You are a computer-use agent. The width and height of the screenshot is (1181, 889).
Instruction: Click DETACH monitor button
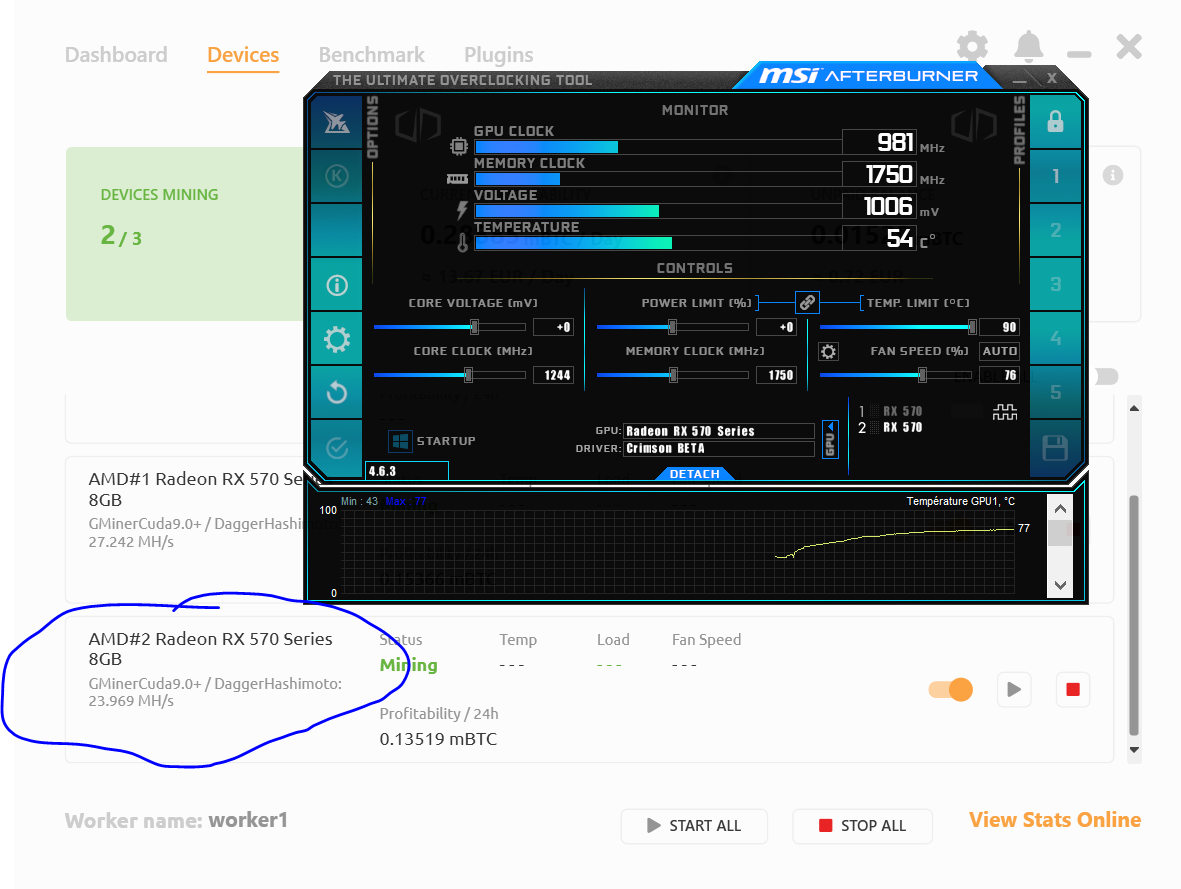pyautogui.click(x=694, y=474)
